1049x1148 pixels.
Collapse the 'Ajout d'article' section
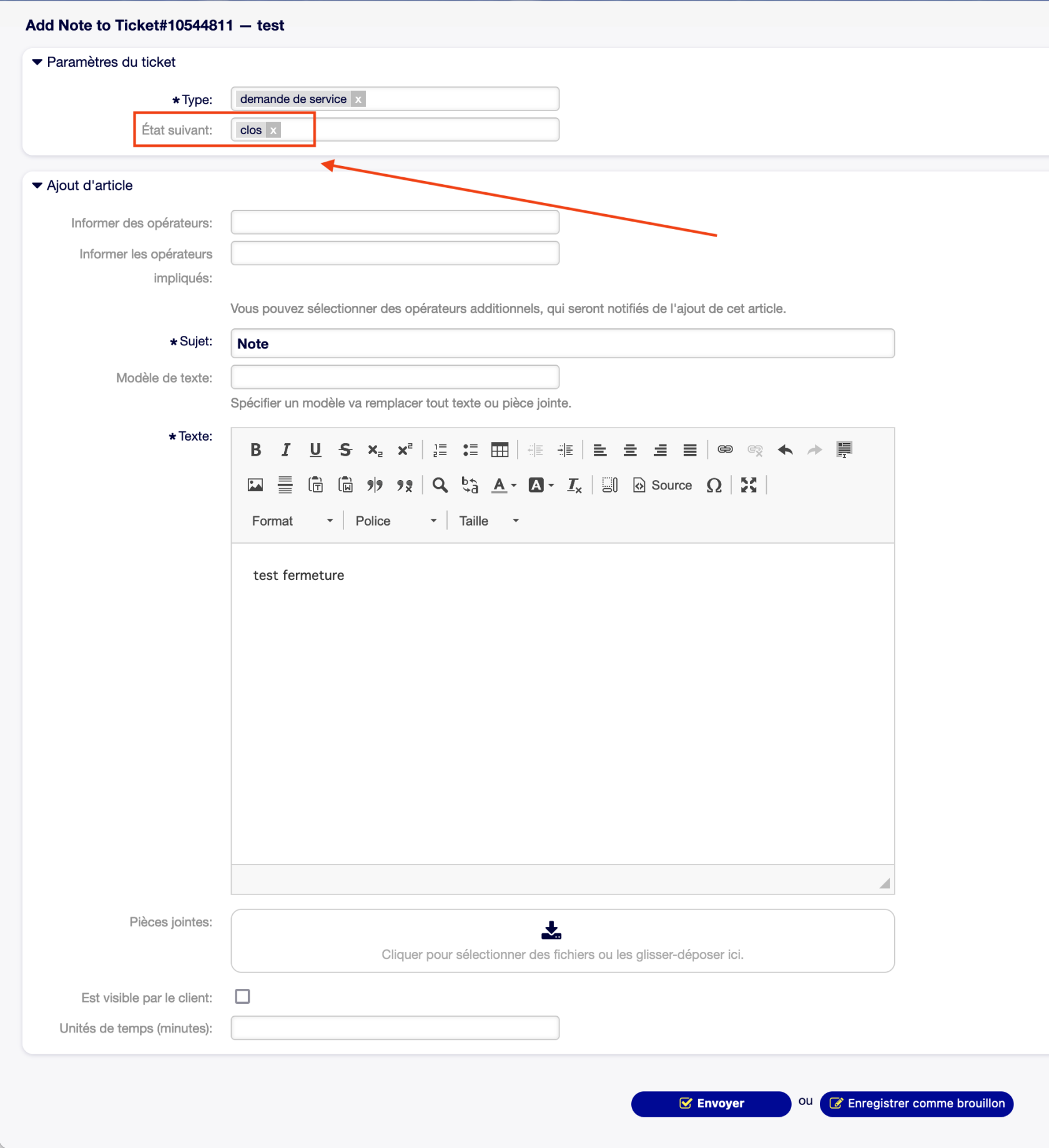point(37,185)
